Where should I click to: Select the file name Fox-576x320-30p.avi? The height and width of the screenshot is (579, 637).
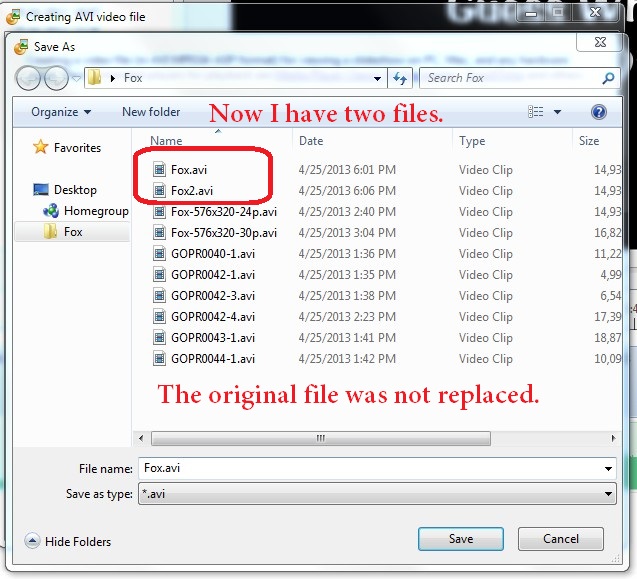(x=224, y=233)
